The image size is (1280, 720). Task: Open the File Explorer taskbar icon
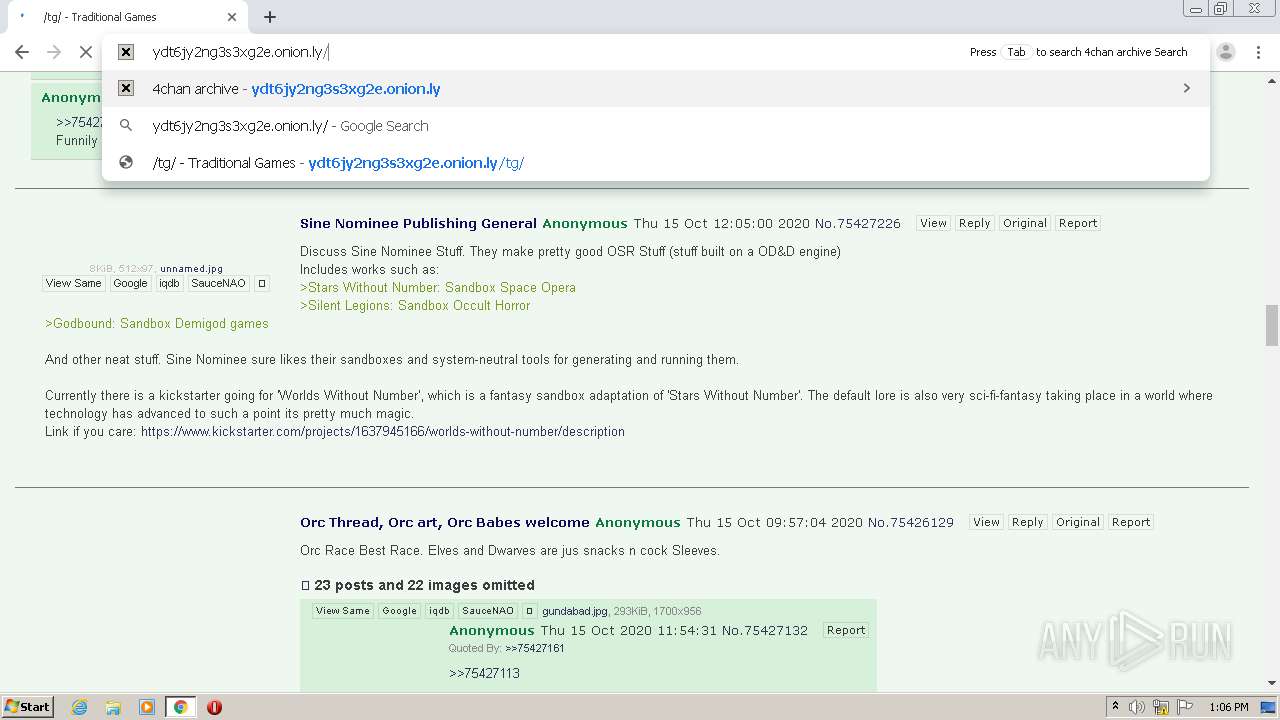point(113,707)
